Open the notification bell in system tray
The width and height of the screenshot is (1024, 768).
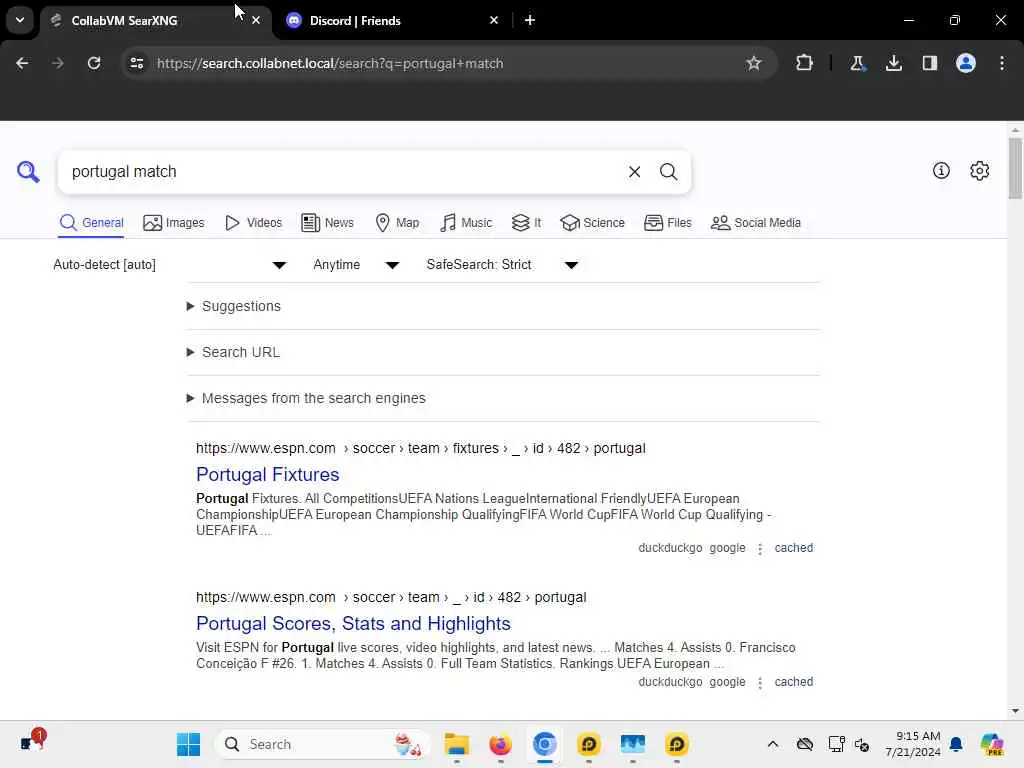956,744
